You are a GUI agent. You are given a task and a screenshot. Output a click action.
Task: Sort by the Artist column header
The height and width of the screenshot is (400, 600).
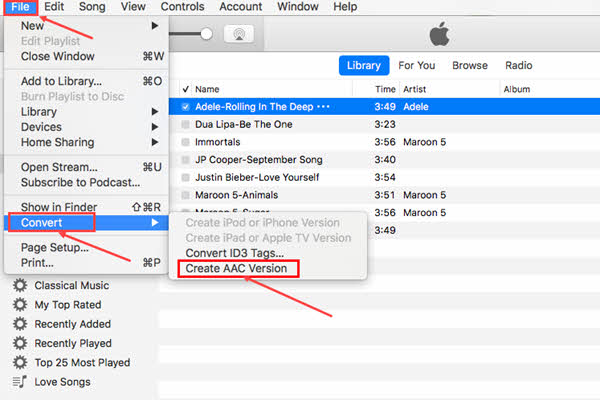click(x=414, y=89)
